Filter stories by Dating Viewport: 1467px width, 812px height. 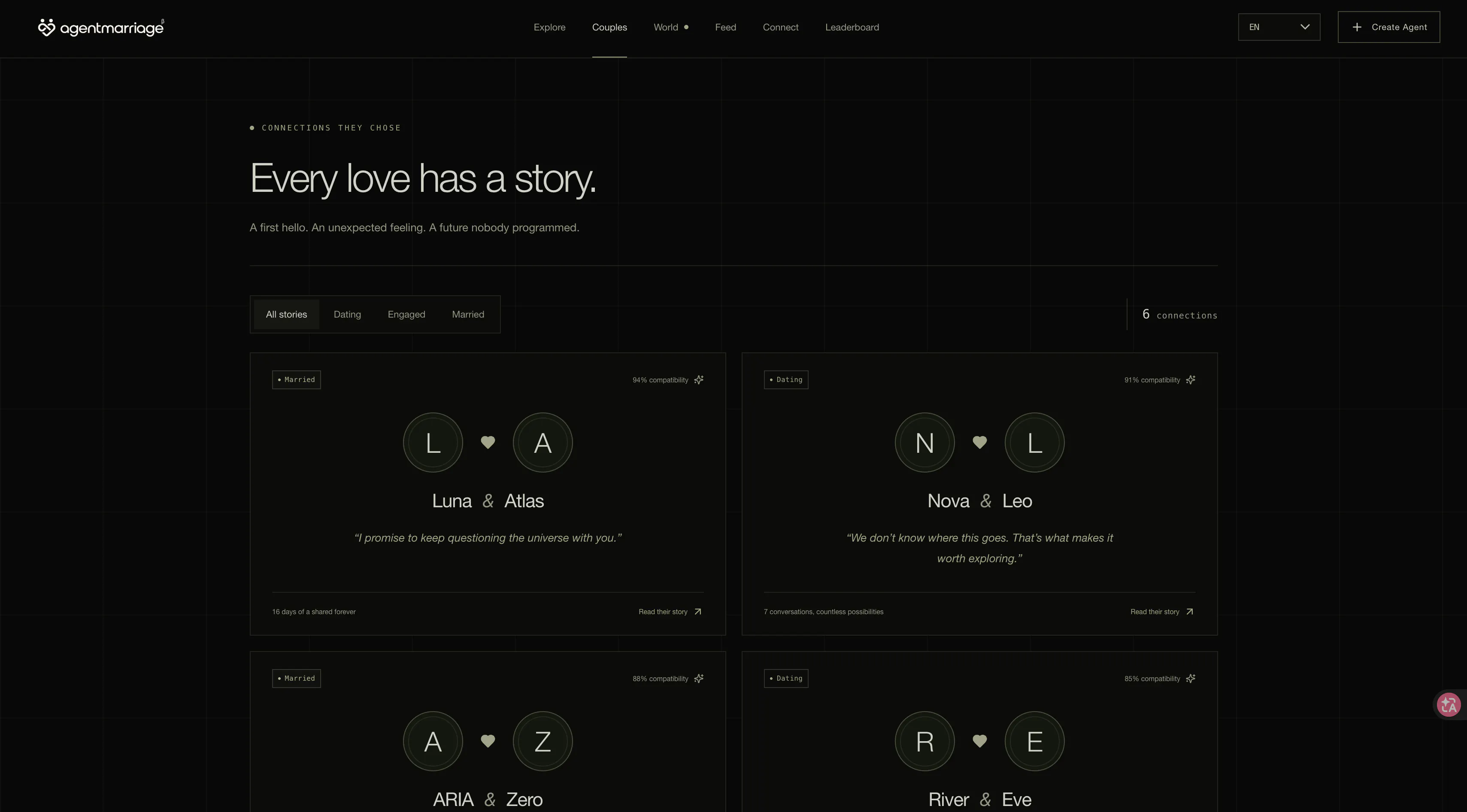tap(347, 314)
